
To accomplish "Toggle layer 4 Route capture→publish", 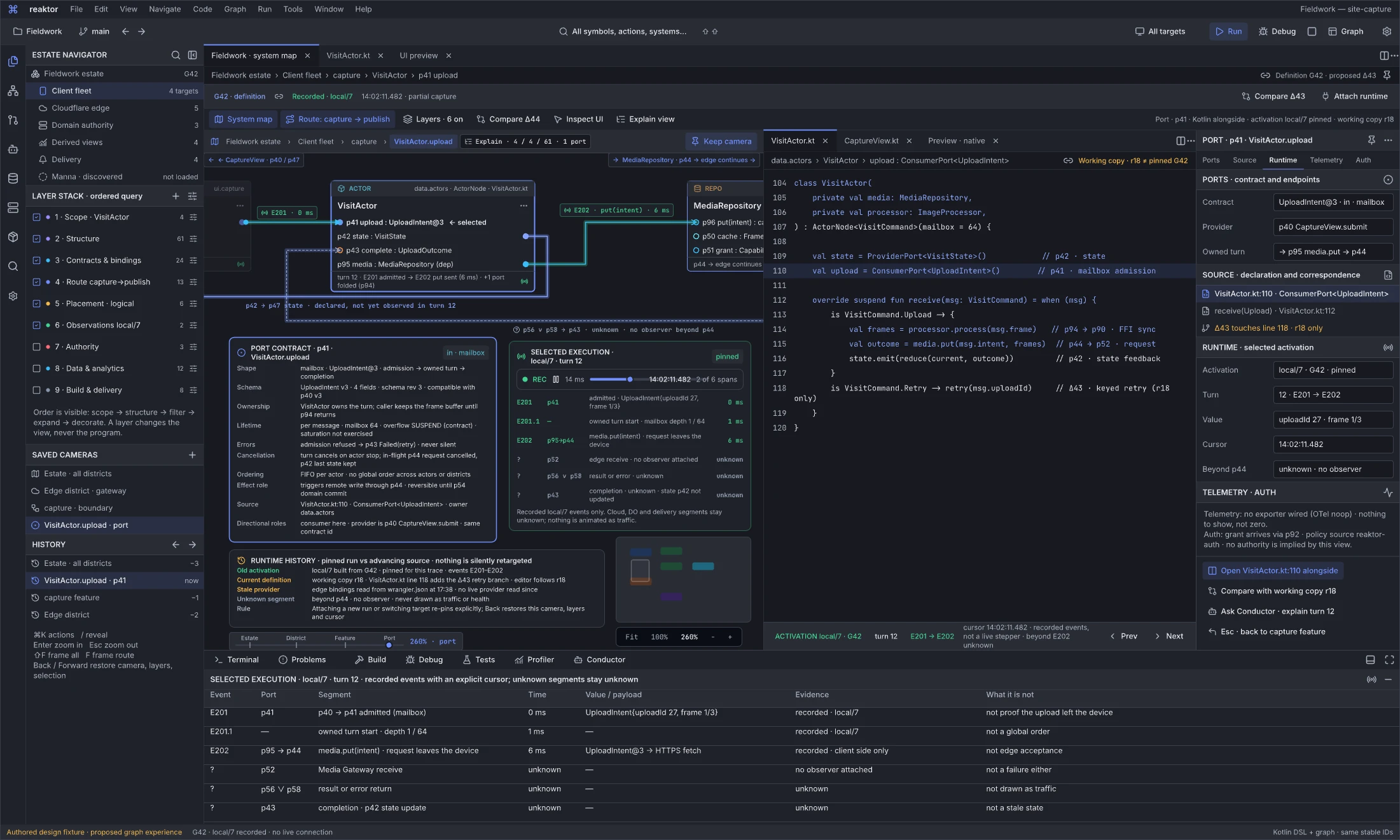I will pyautogui.click(x=36, y=282).
